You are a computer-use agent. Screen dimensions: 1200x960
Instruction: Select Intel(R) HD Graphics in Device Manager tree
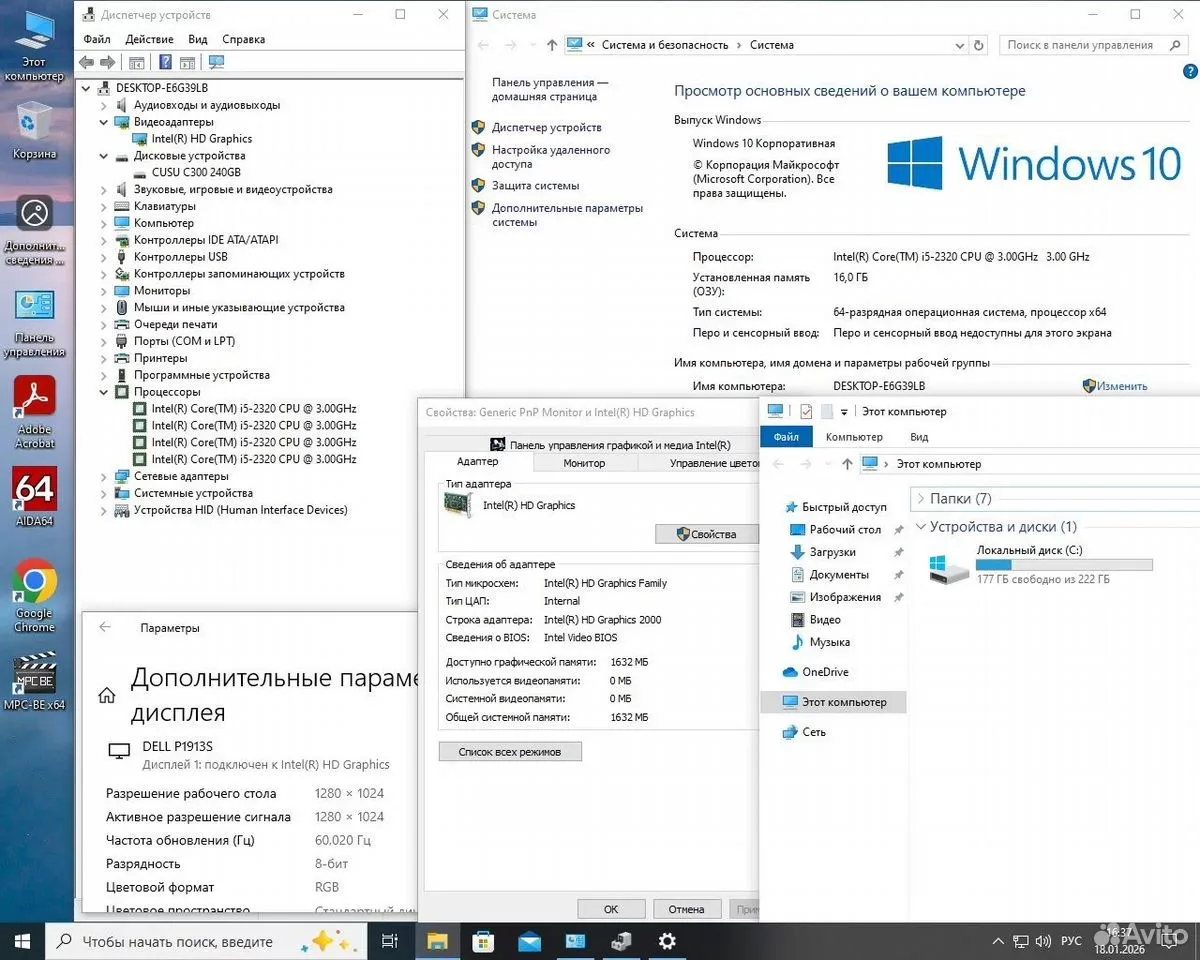(x=201, y=139)
